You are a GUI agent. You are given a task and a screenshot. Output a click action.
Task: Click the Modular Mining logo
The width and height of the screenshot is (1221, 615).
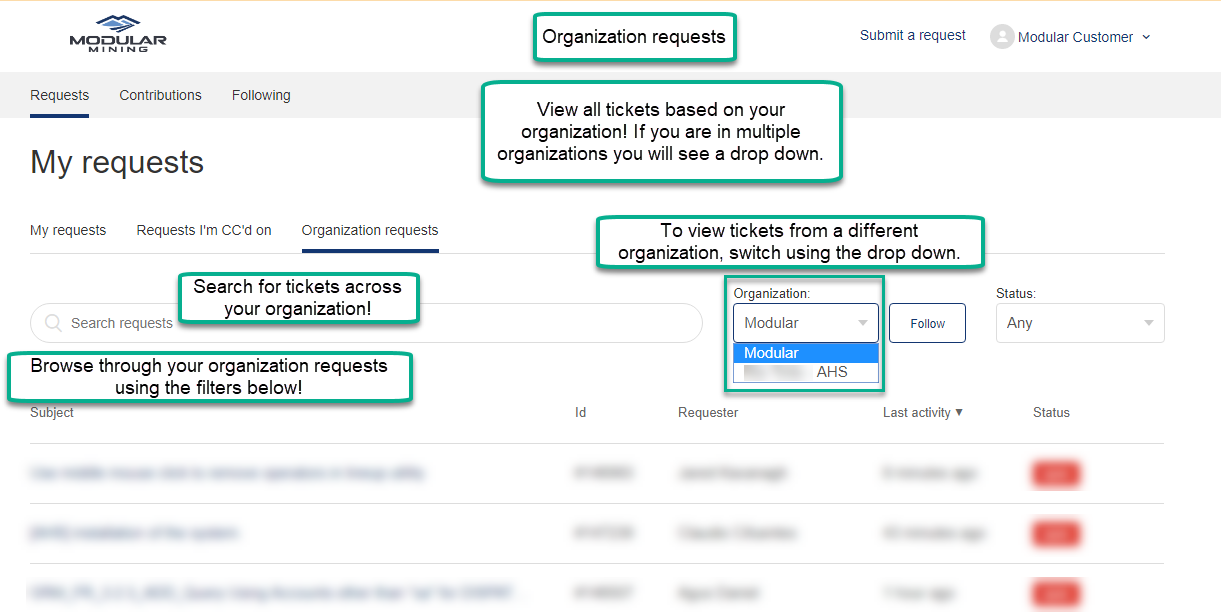coord(118,34)
